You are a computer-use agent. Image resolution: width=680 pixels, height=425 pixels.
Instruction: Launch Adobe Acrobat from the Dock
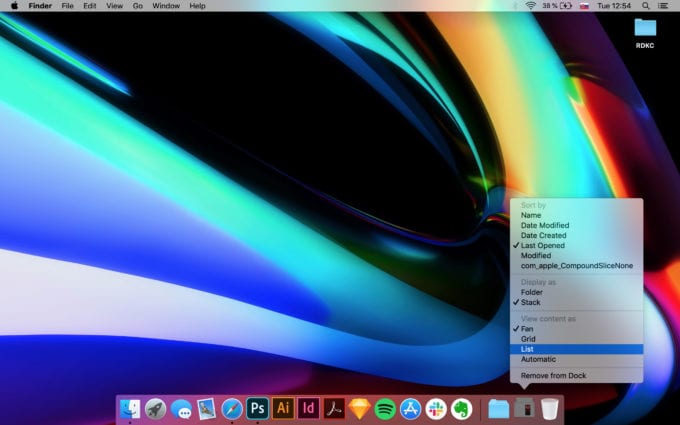(x=334, y=408)
